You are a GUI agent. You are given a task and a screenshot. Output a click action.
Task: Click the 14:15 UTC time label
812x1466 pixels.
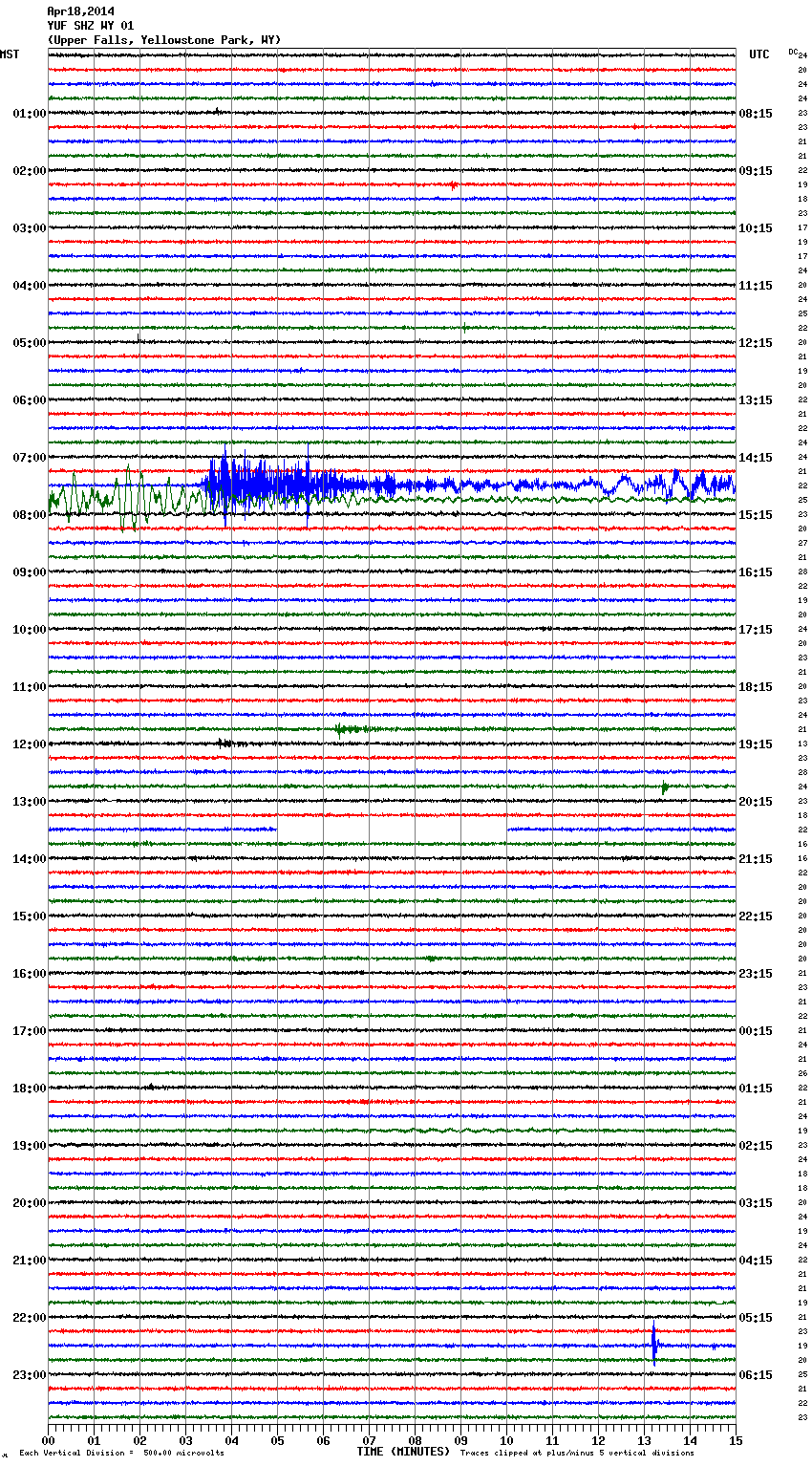756,458
